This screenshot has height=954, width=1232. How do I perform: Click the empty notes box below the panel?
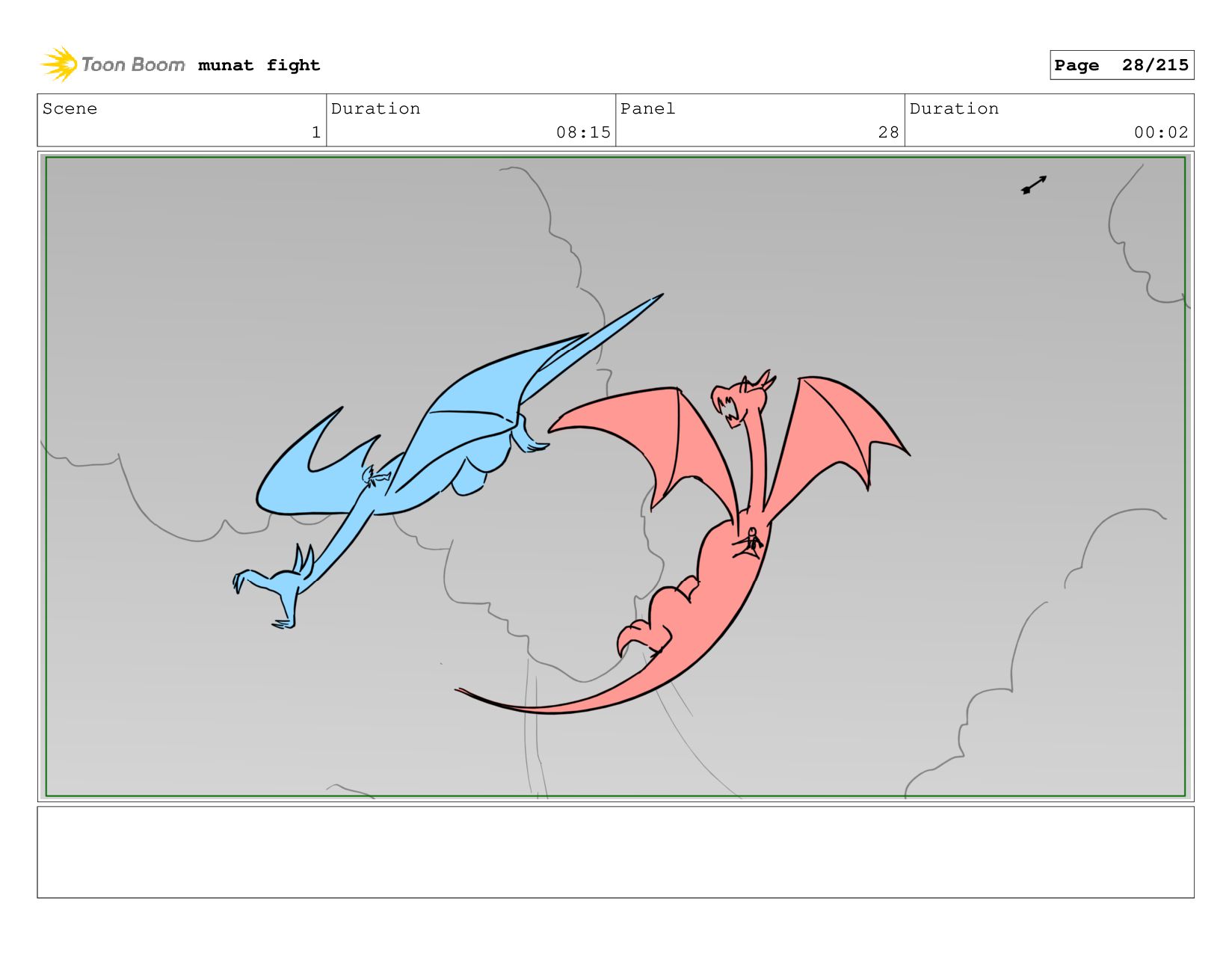[615, 852]
